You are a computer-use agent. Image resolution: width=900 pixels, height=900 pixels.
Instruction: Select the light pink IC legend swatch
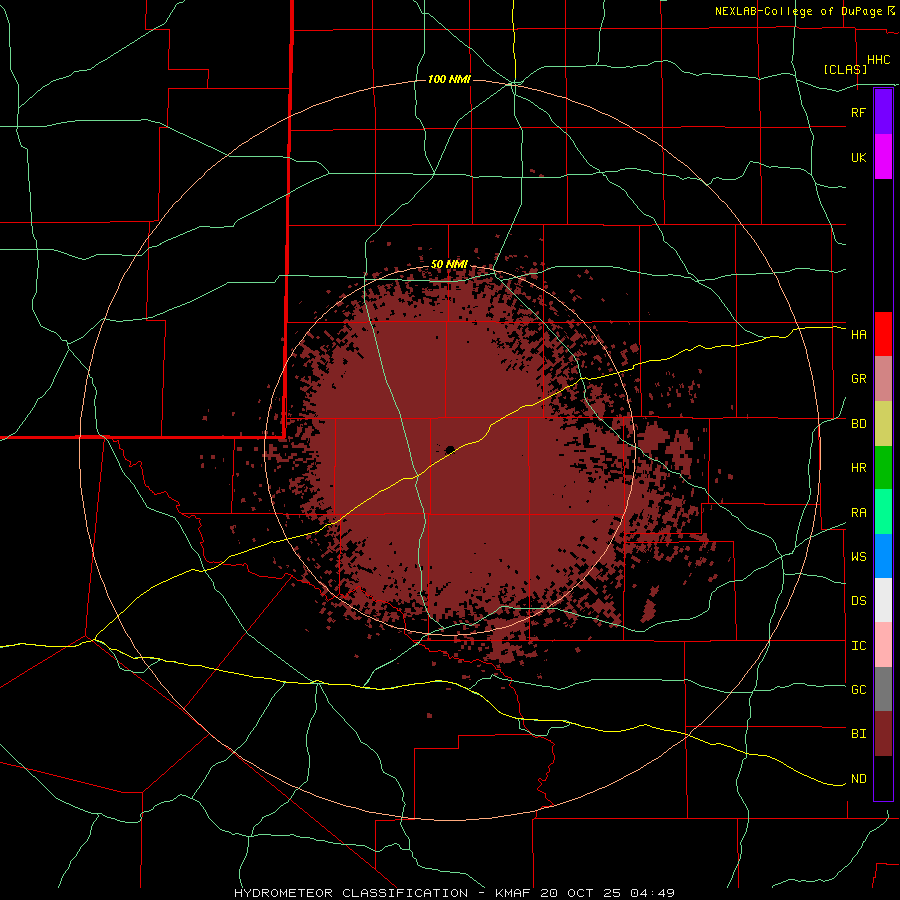[x=883, y=645]
